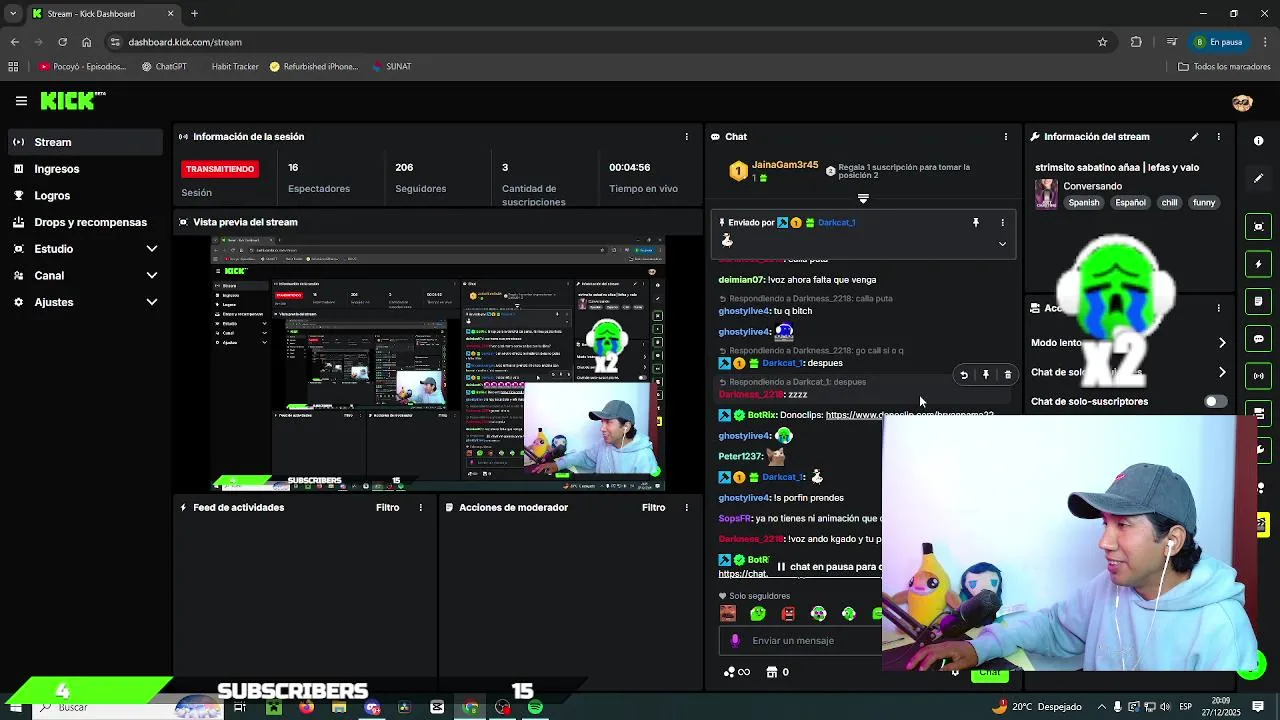Pin the hovered Darkness_2218 chat message
The height and width of the screenshot is (720, 1280).
[986, 375]
